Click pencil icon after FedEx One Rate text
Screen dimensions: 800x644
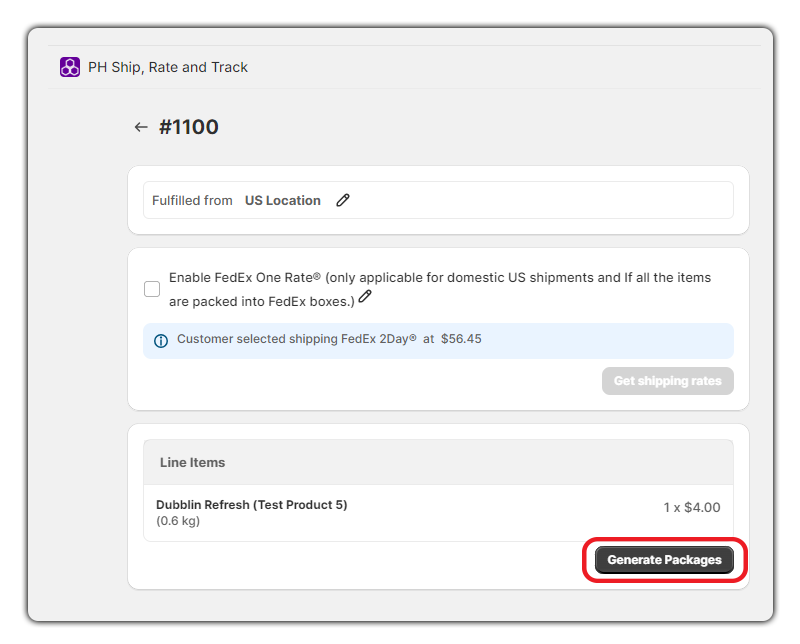(x=365, y=296)
